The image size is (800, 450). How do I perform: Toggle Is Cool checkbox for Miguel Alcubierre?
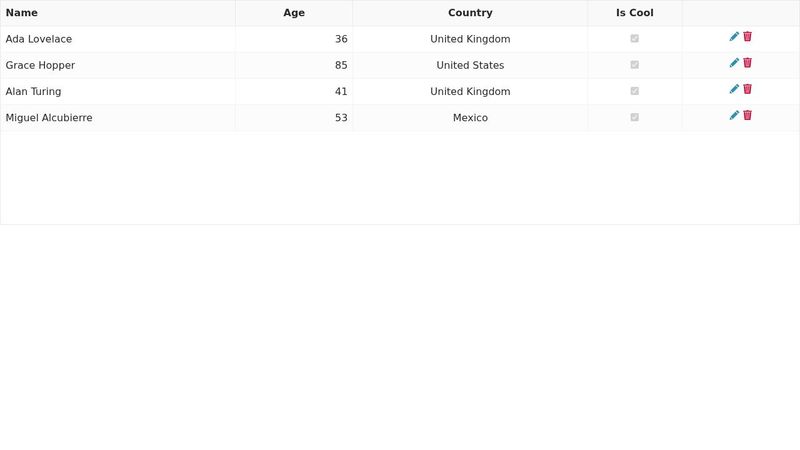[634, 117]
